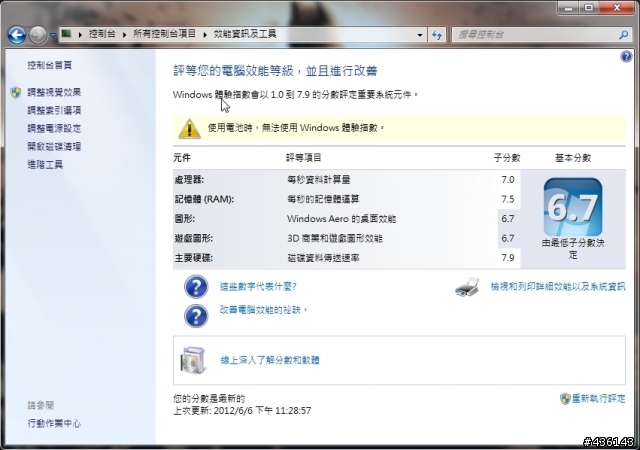Click the 上次更新 timestamp text
The width and height of the screenshot is (640, 450).
[242, 411]
